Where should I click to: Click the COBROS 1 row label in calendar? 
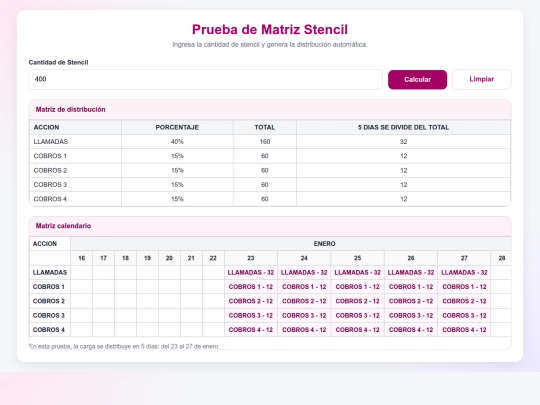pyautogui.click(x=49, y=287)
